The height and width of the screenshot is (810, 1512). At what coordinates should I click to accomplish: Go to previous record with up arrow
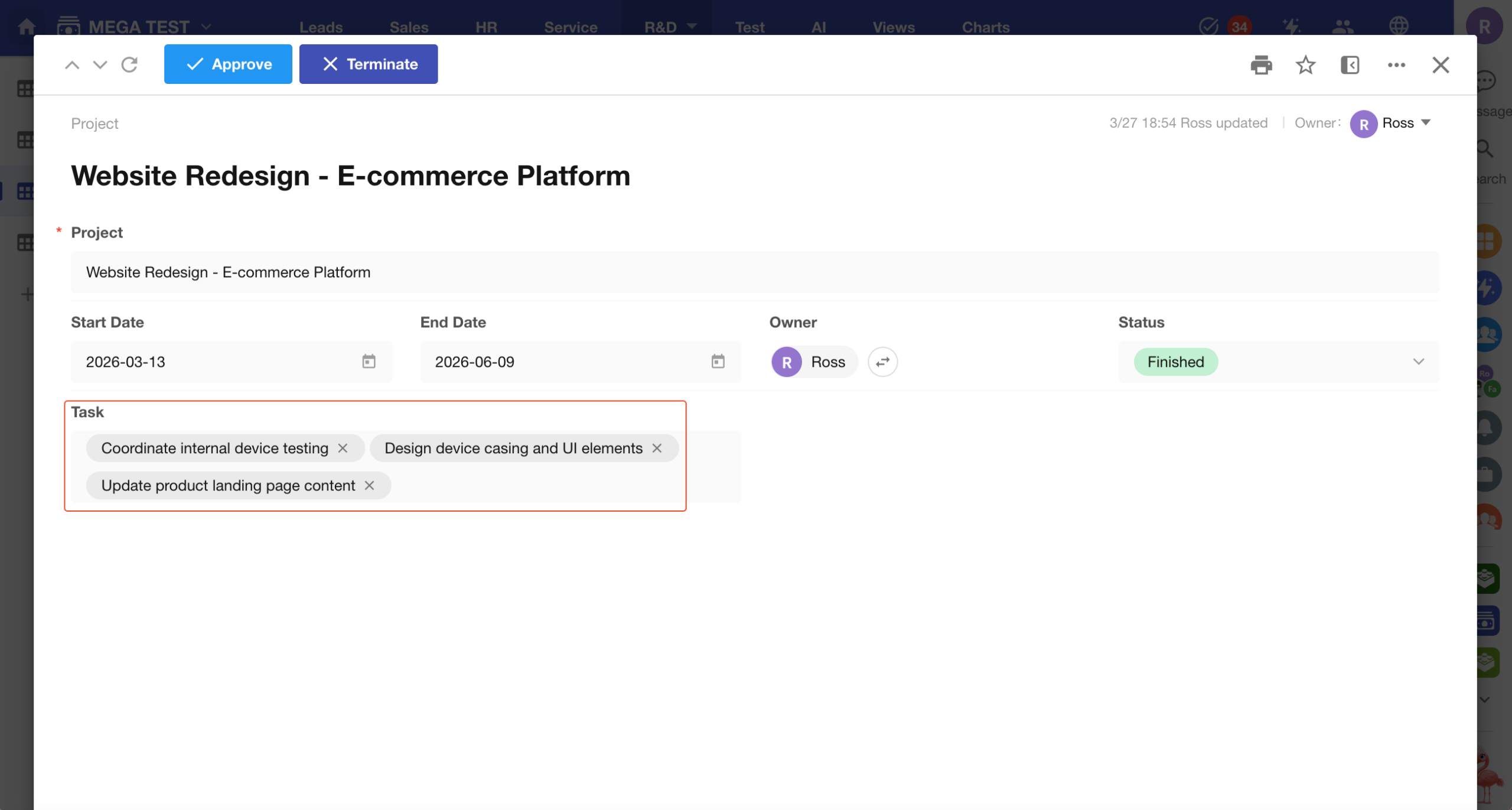click(72, 65)
